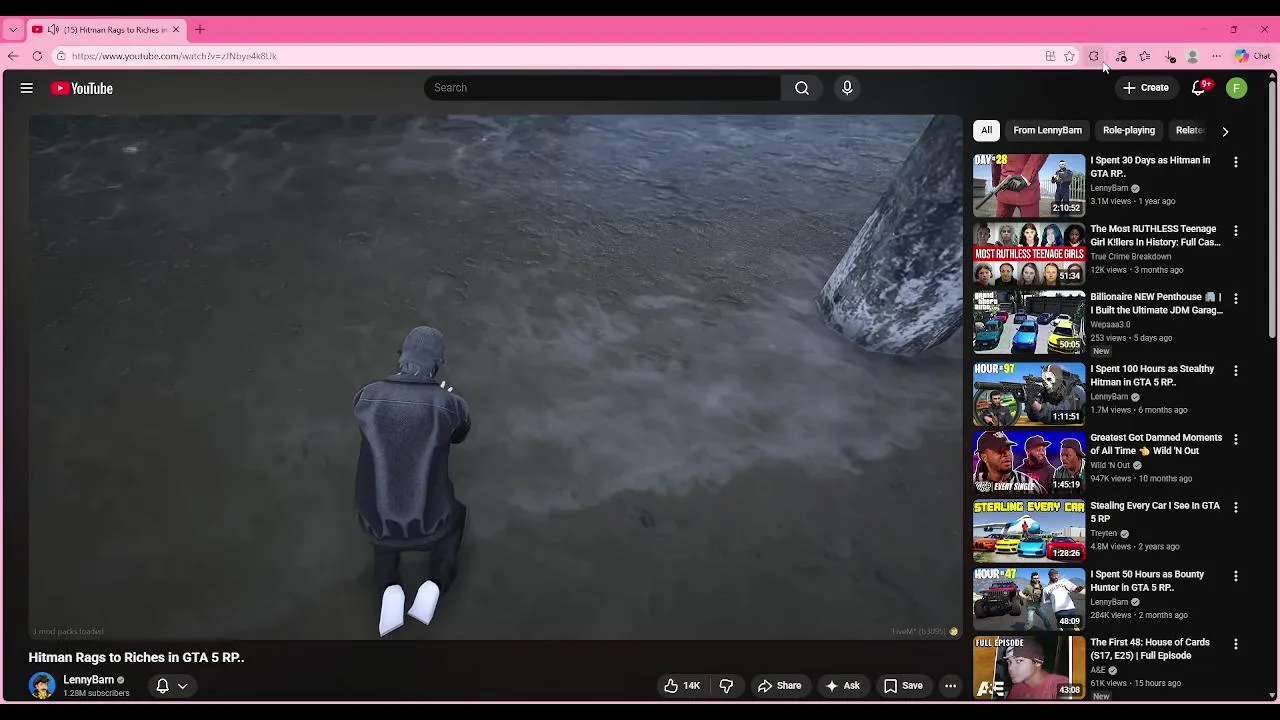Reload the page with refresh icon
Viewport: 1280px width, 720px height.
tap(37, 56)
